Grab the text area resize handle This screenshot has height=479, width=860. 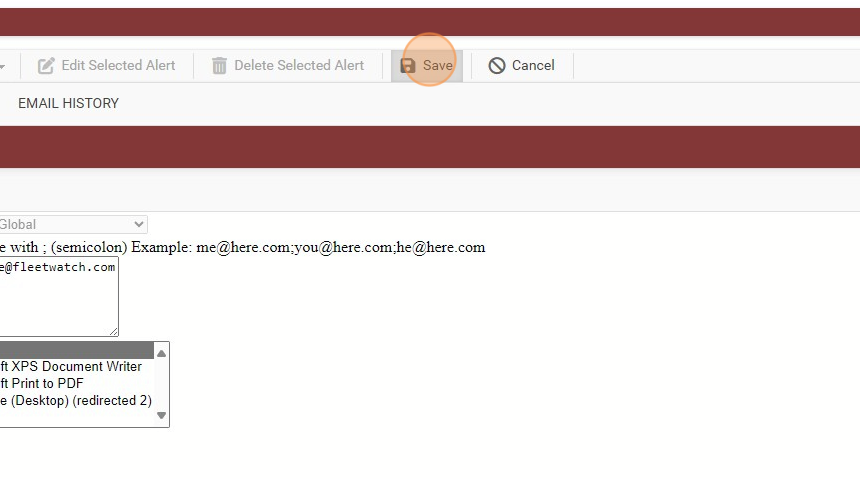(x=113, y=331)
